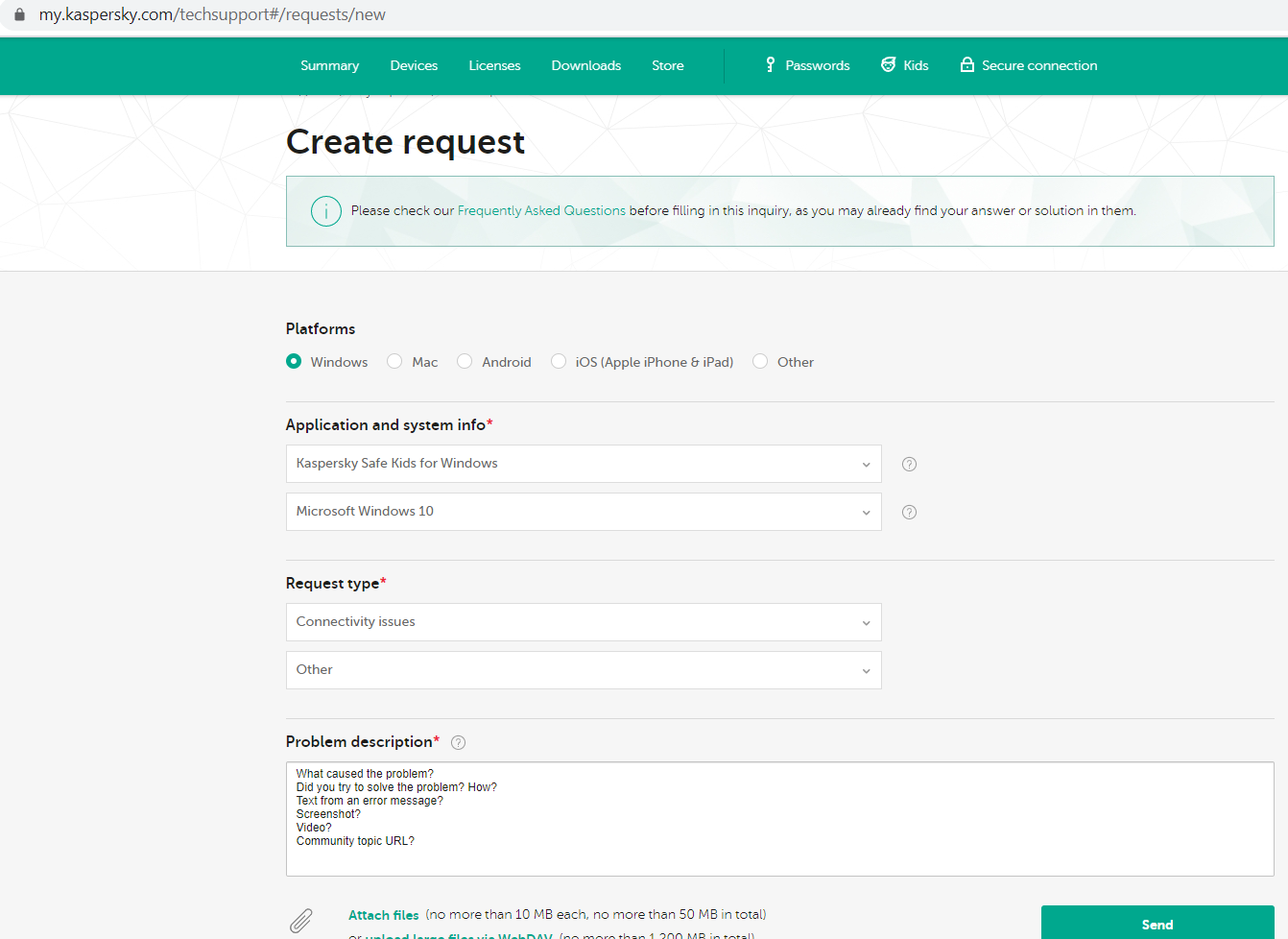Screen dimensions: 1288x939
Task: Open the Other request subtype dropdown
Action: (x=584, y=670)
